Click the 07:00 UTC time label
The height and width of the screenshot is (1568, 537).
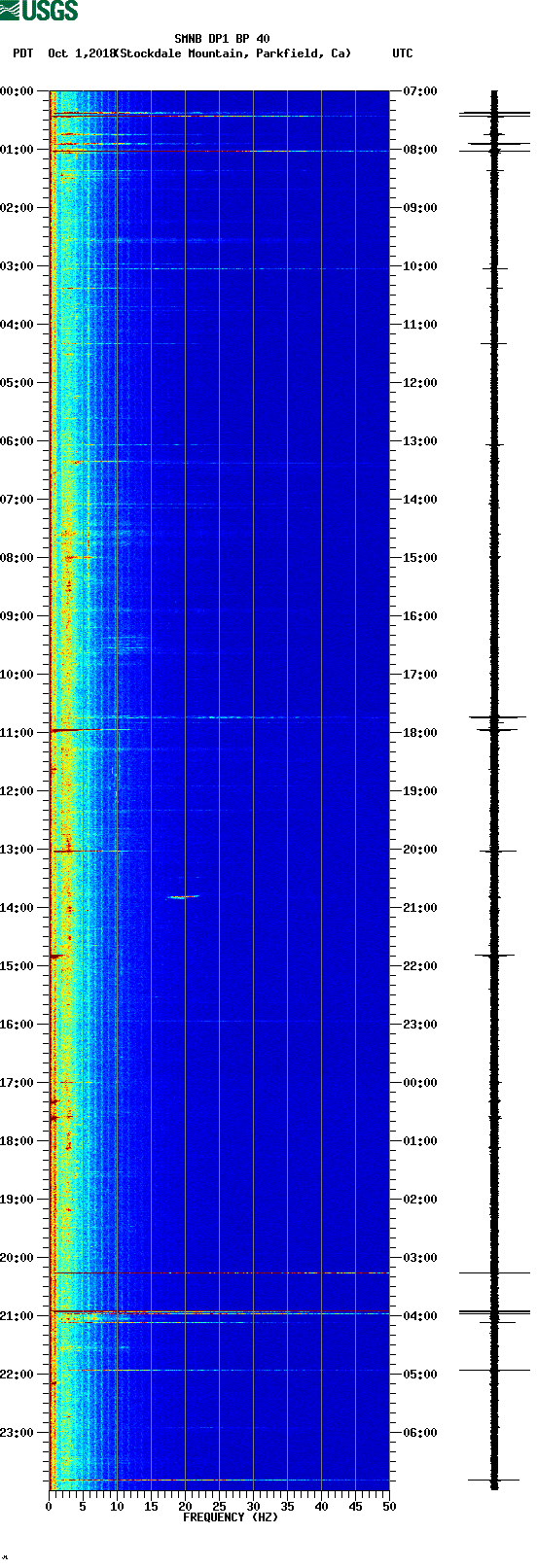(420, 91)
